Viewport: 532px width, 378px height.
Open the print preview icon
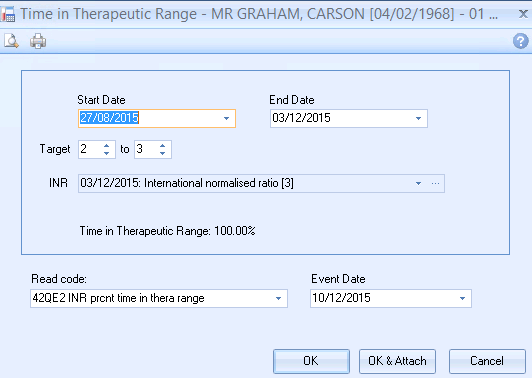click(x=11, y=41)
